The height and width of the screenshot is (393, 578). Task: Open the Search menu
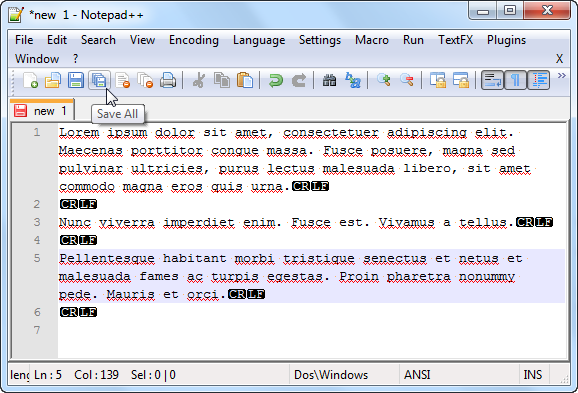pyautogui.click(x=98, y=40)
